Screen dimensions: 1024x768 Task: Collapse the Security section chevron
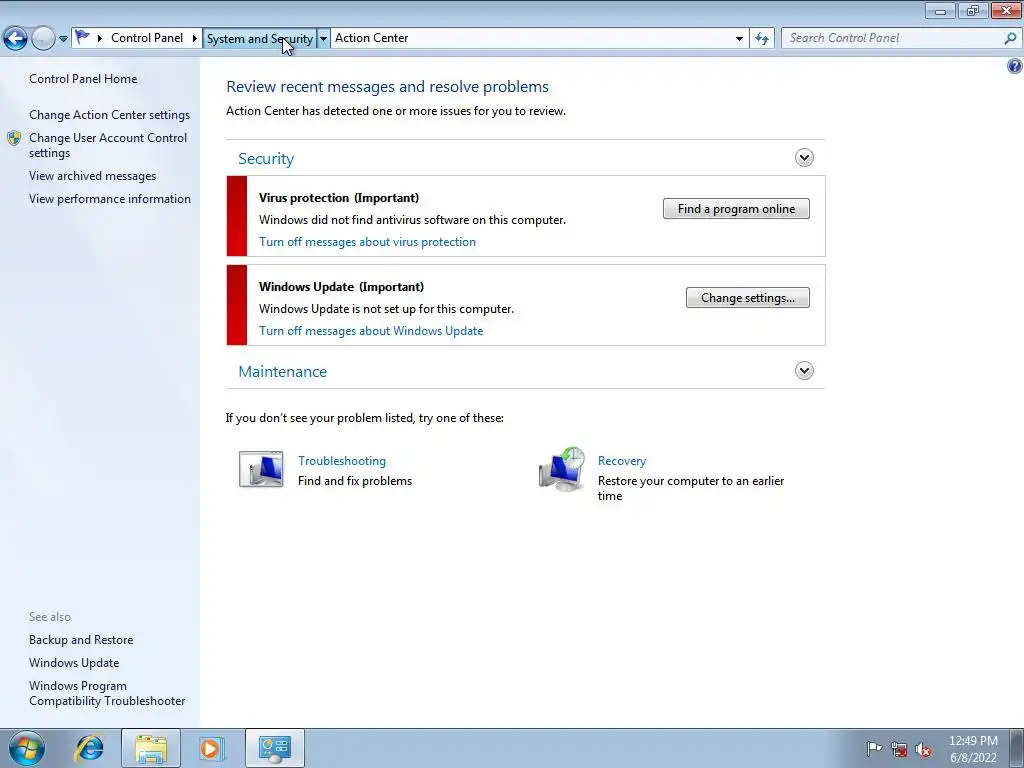tap(804, 157)
